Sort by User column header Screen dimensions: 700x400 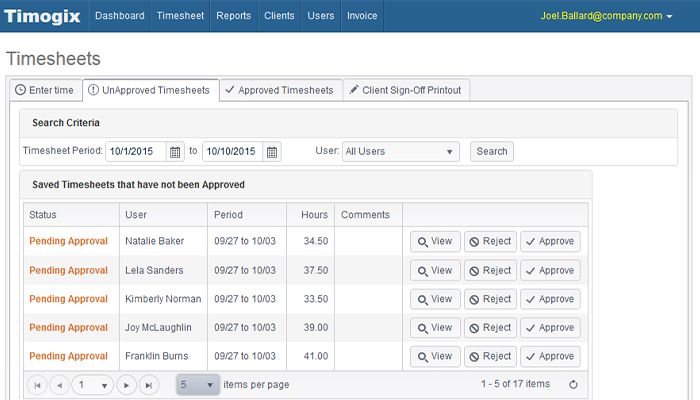pyautogui.click(x=163, y=215)
